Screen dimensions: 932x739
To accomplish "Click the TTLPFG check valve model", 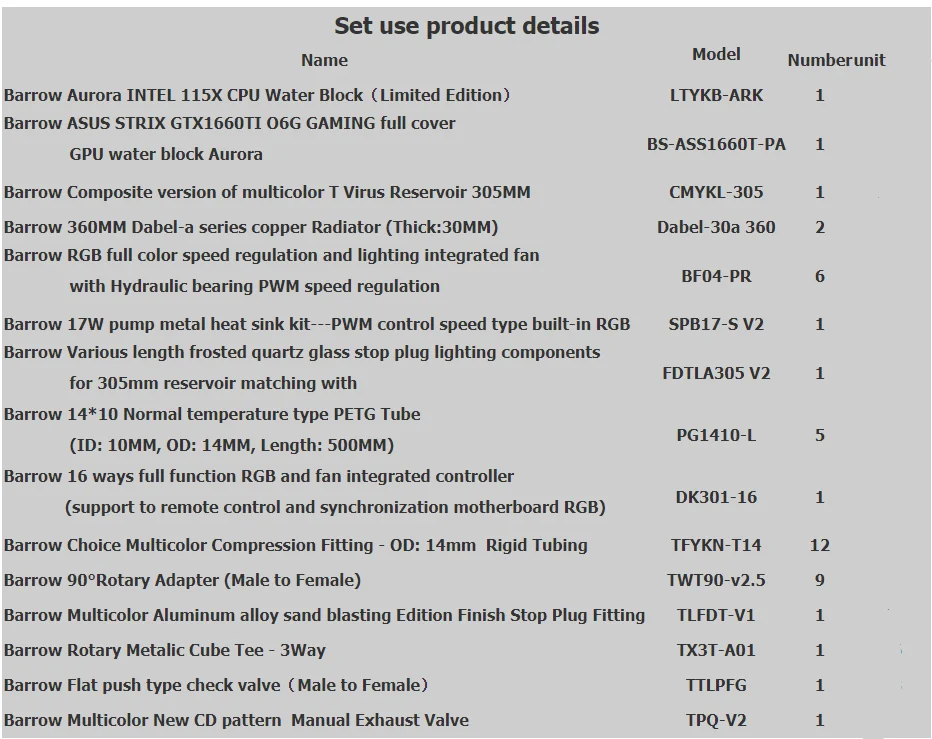I will [716, 685].
